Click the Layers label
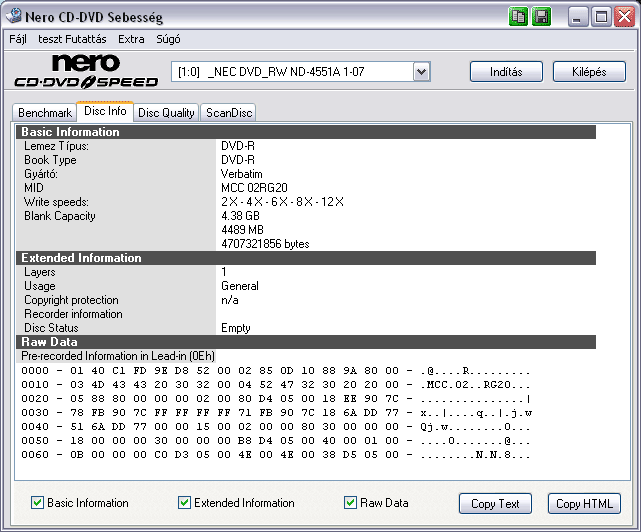 [40, 272]
